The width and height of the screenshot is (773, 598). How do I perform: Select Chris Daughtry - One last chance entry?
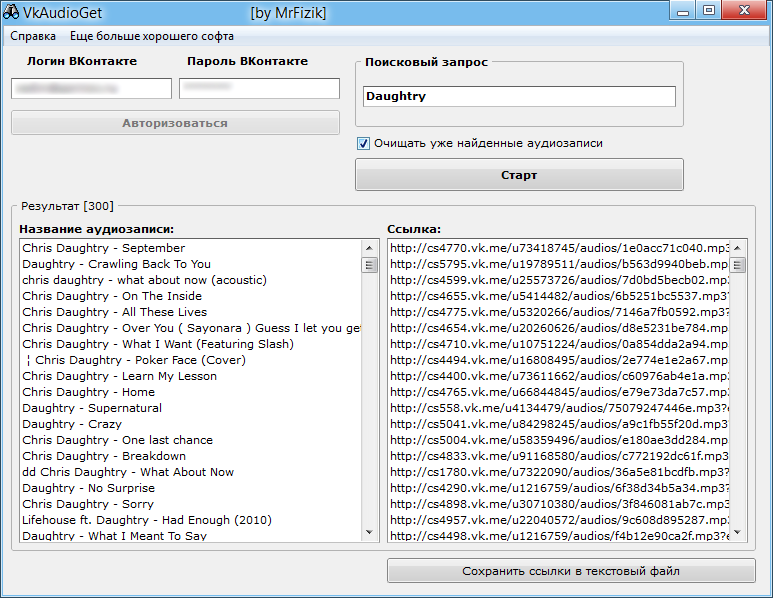(191, 440)
